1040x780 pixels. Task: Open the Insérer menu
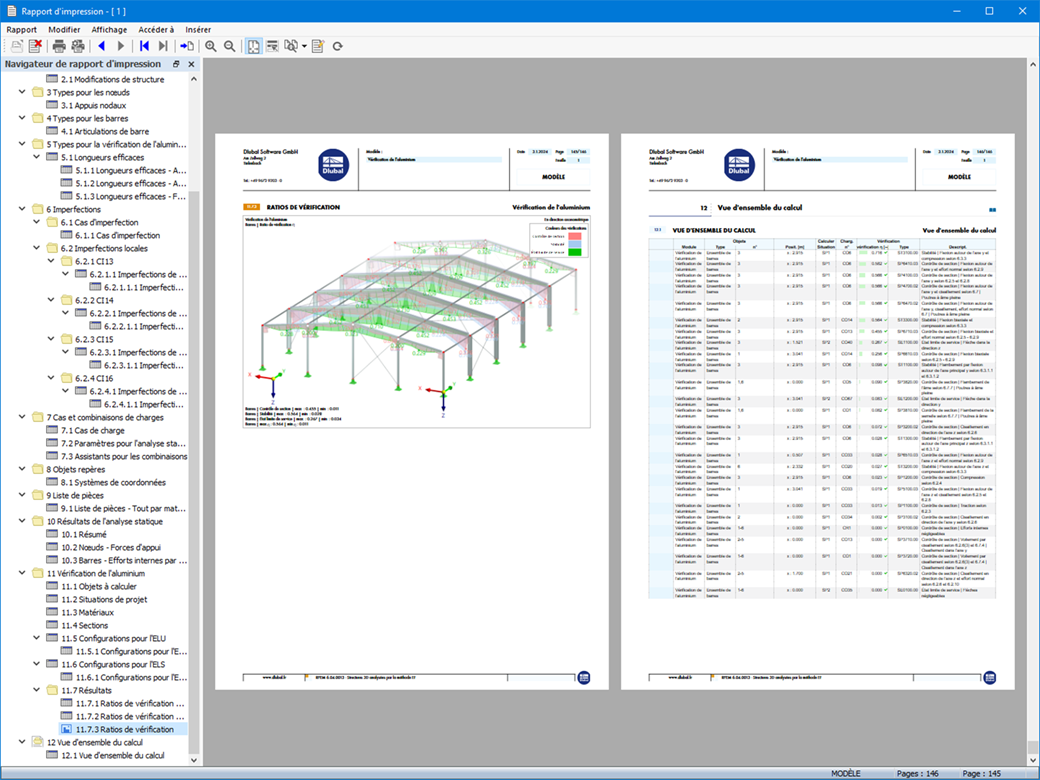tap(198, 29)
